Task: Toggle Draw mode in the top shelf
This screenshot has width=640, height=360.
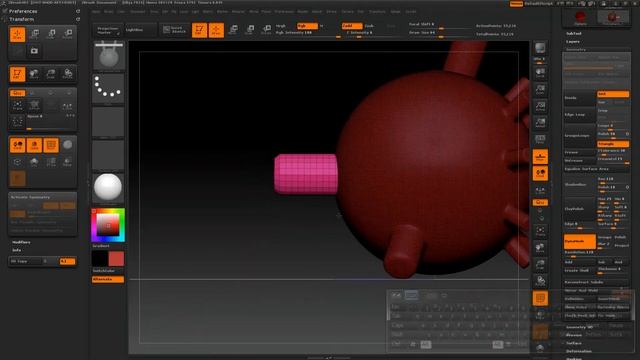Action: [216, 30]
